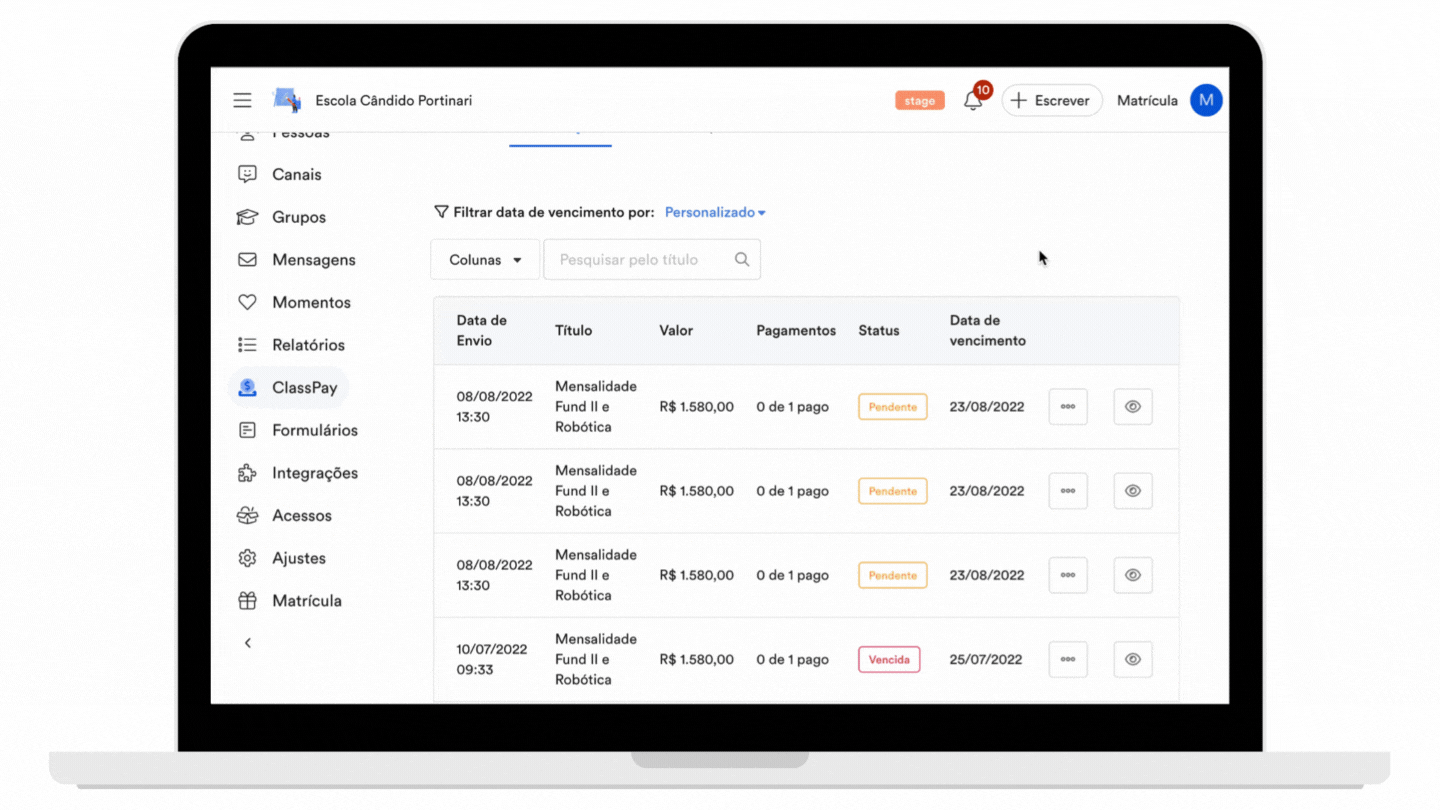1440x810 pixels.
Task: Click the orange stage badge
Action: (920, 100)
